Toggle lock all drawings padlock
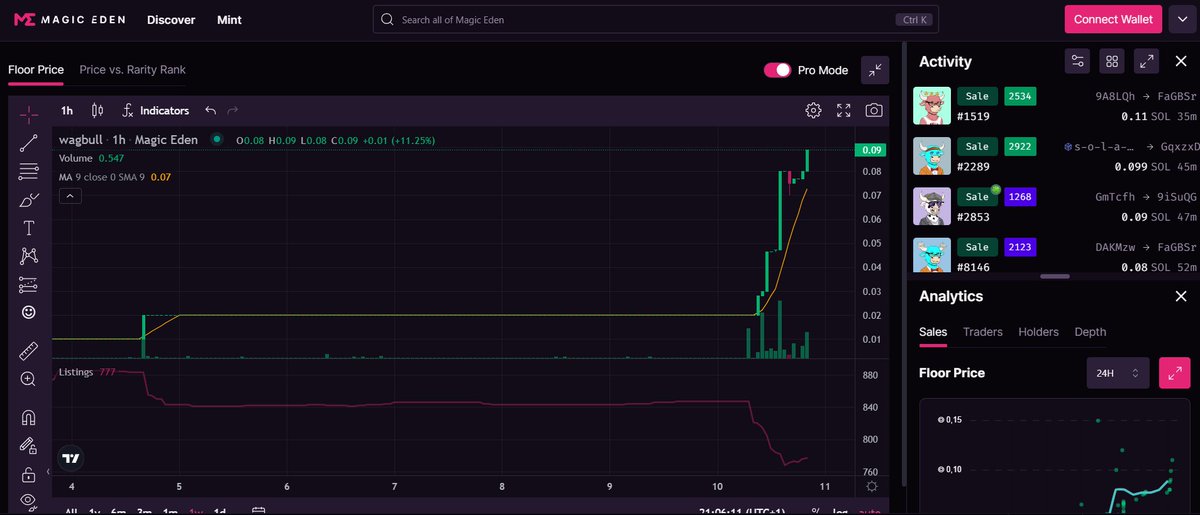 [x=29, y=474]
